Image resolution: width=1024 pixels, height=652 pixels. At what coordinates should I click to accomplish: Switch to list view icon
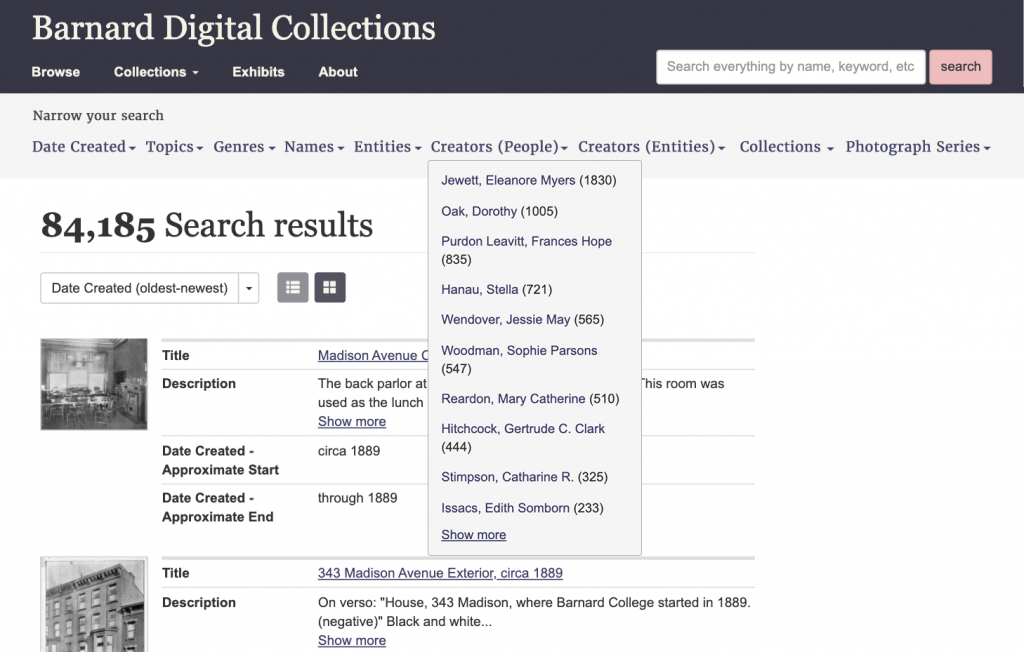[293, 287]
